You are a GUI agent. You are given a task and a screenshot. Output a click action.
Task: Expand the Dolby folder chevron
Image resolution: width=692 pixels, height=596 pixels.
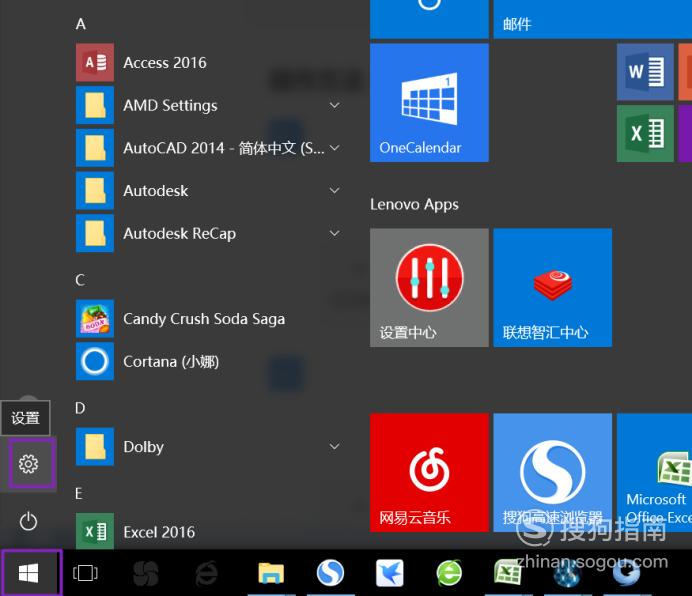pyautogui.click(x=335, y=446)
